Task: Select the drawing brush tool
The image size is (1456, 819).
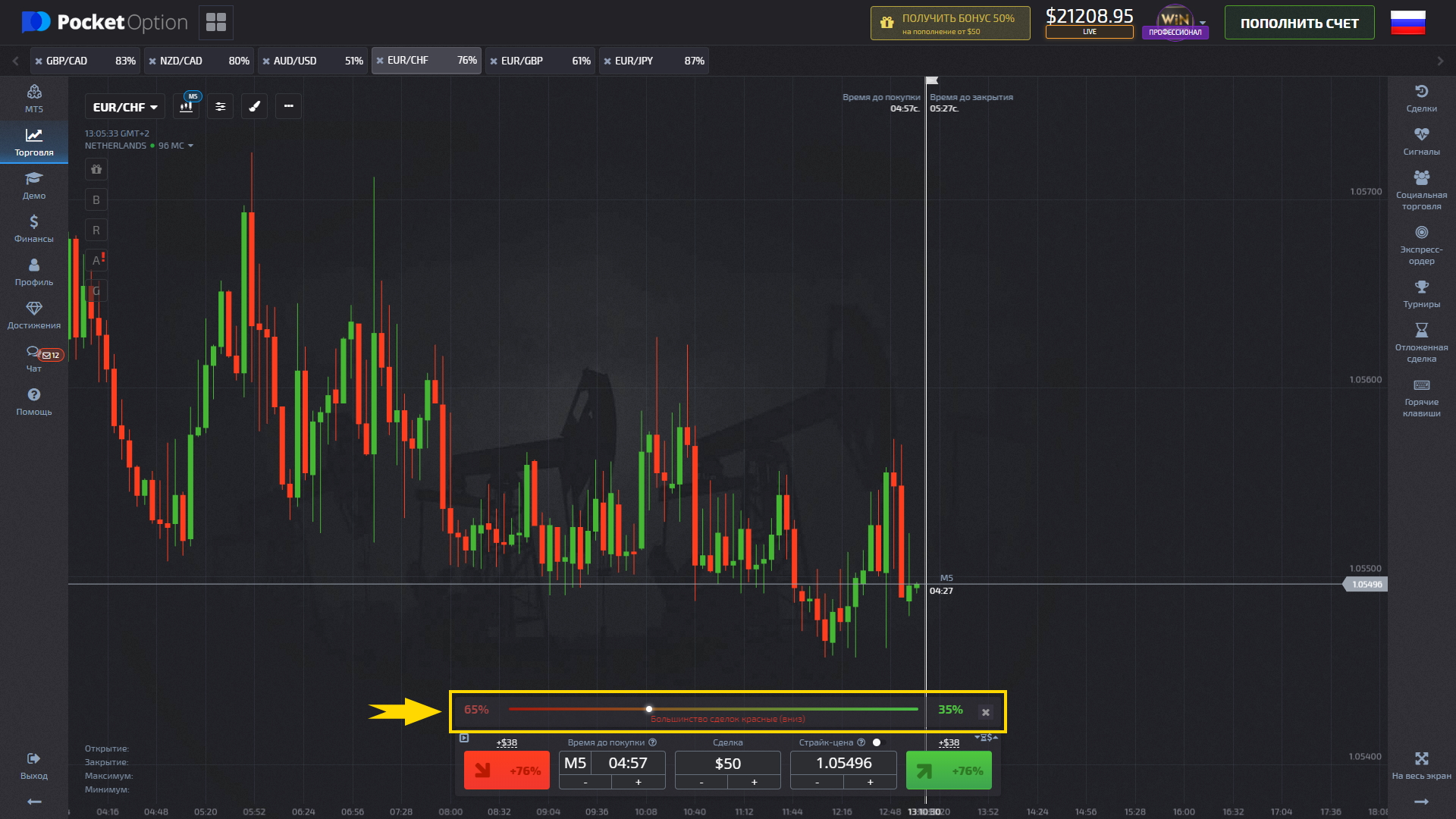Action: tap(254, 106)
